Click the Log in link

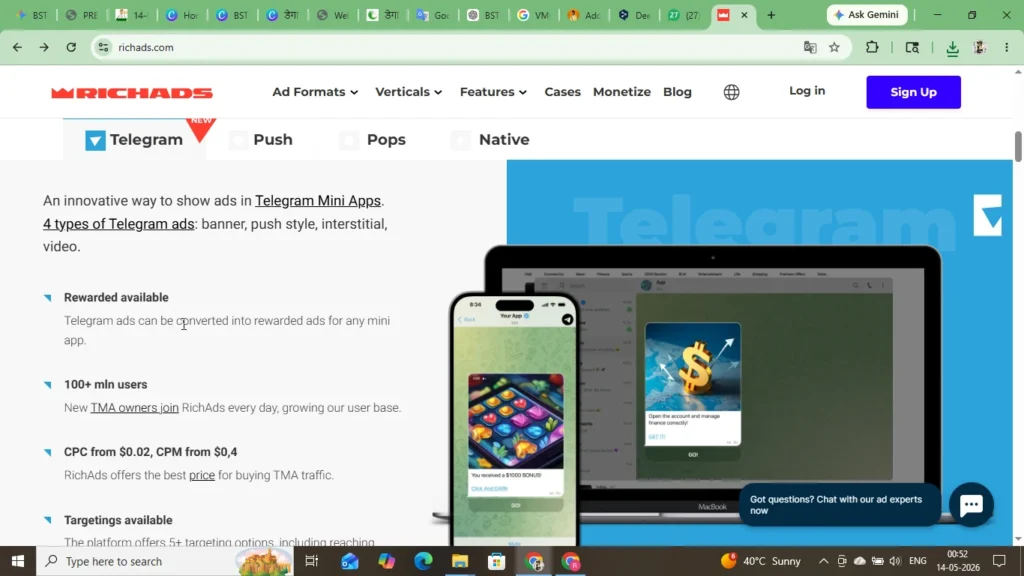click(807, 91)
